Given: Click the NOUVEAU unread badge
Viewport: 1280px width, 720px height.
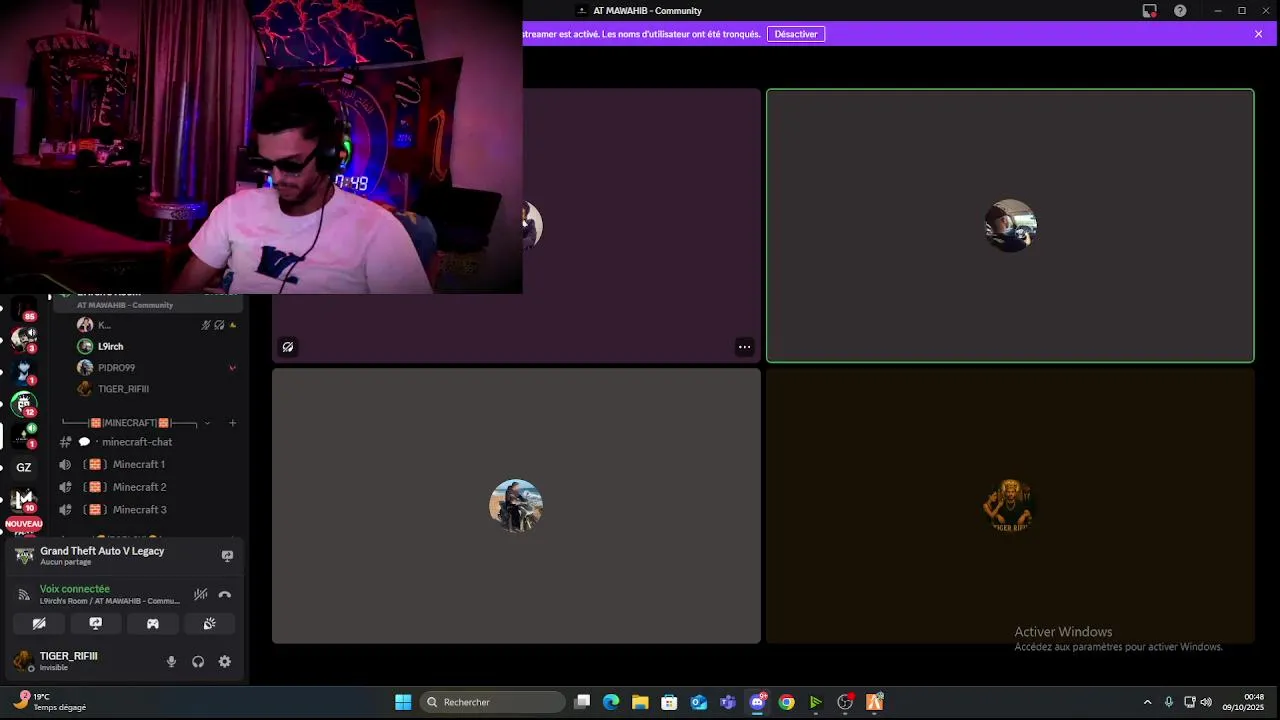Looking at the screenshot, I should pyautogui.click(x=24, y=524).
